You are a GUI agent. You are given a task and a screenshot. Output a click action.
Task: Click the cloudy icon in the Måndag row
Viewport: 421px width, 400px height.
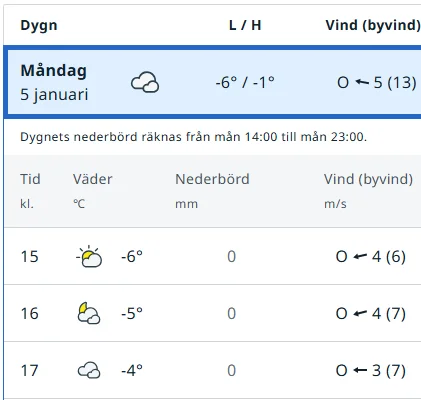[x=145, y=82]
